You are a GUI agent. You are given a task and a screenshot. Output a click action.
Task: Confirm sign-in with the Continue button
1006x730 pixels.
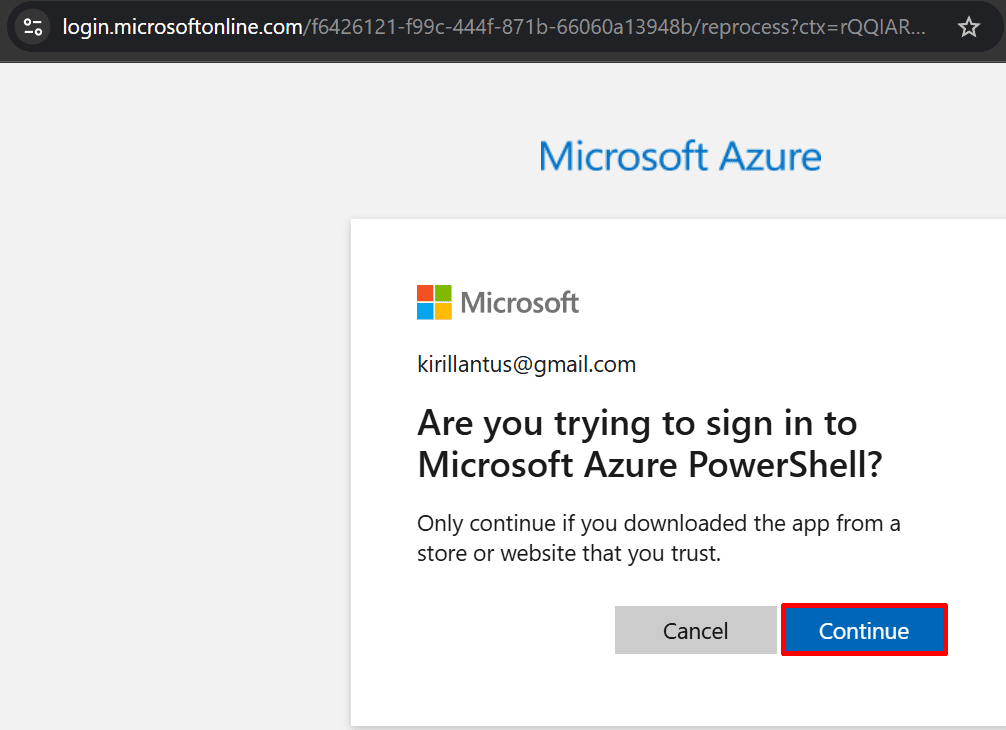coord(864,630)
